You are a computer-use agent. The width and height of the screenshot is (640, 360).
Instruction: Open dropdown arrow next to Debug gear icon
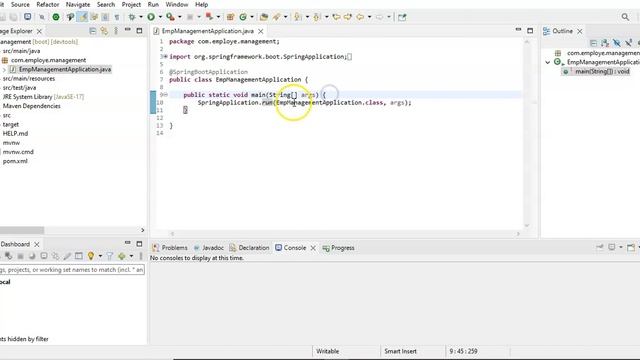pyautogui.click(x=141, y=17)
